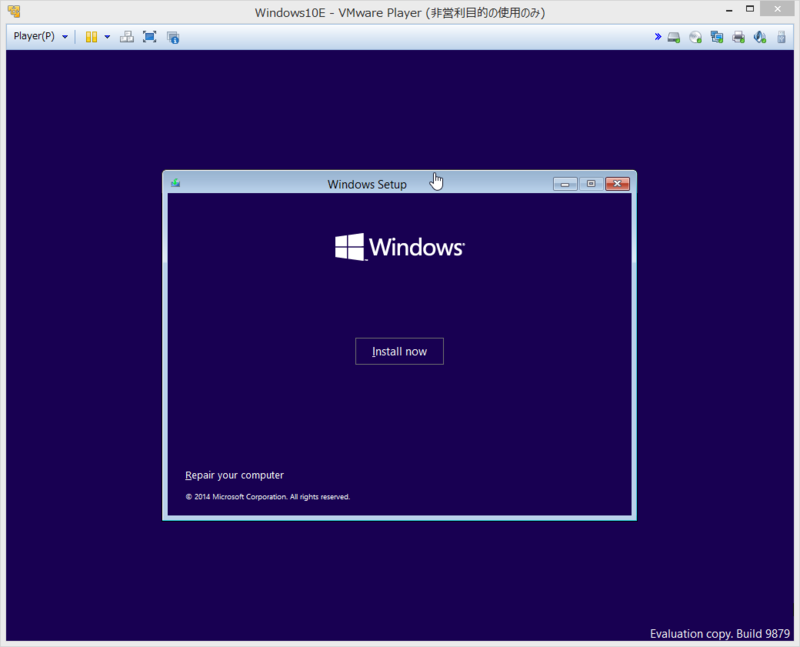800x647 pixels.
Task: Click the USB device icon
Action: tap(781, 37)
